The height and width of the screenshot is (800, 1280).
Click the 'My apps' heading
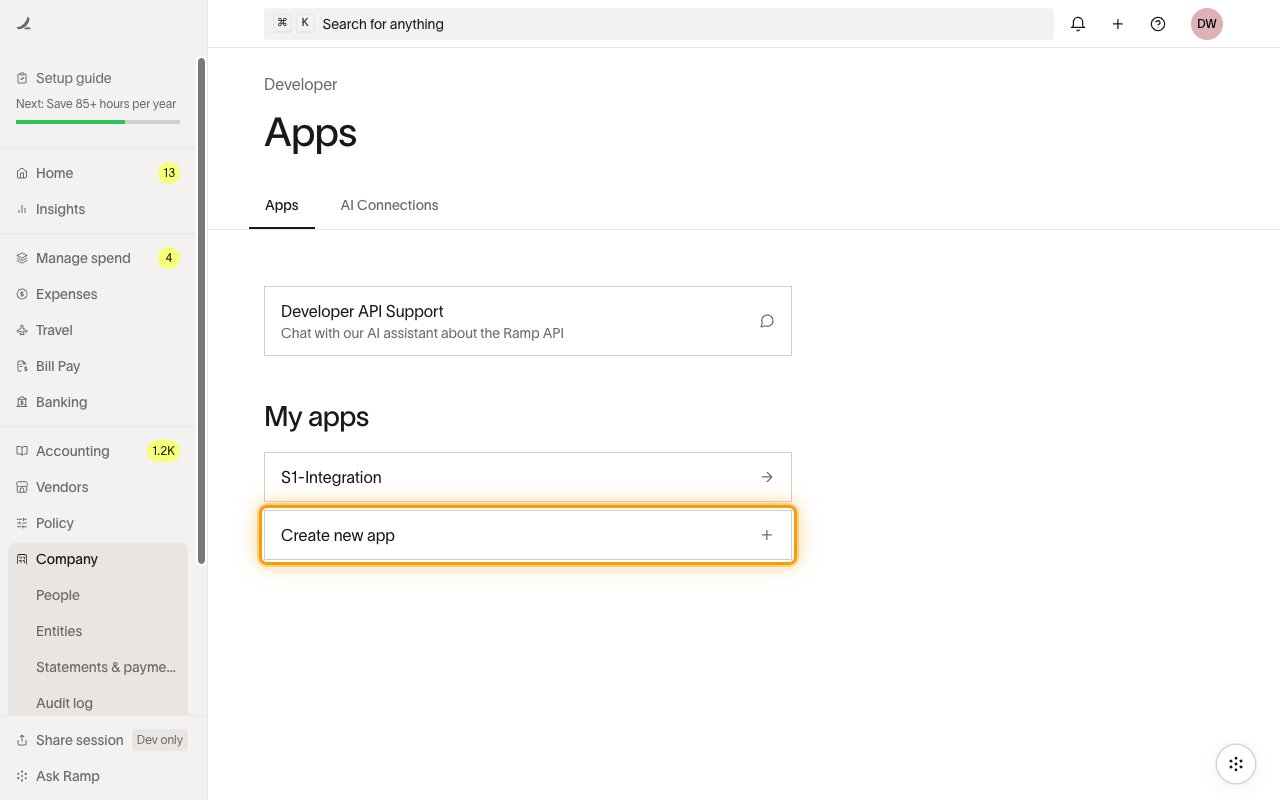pos(316,416)
